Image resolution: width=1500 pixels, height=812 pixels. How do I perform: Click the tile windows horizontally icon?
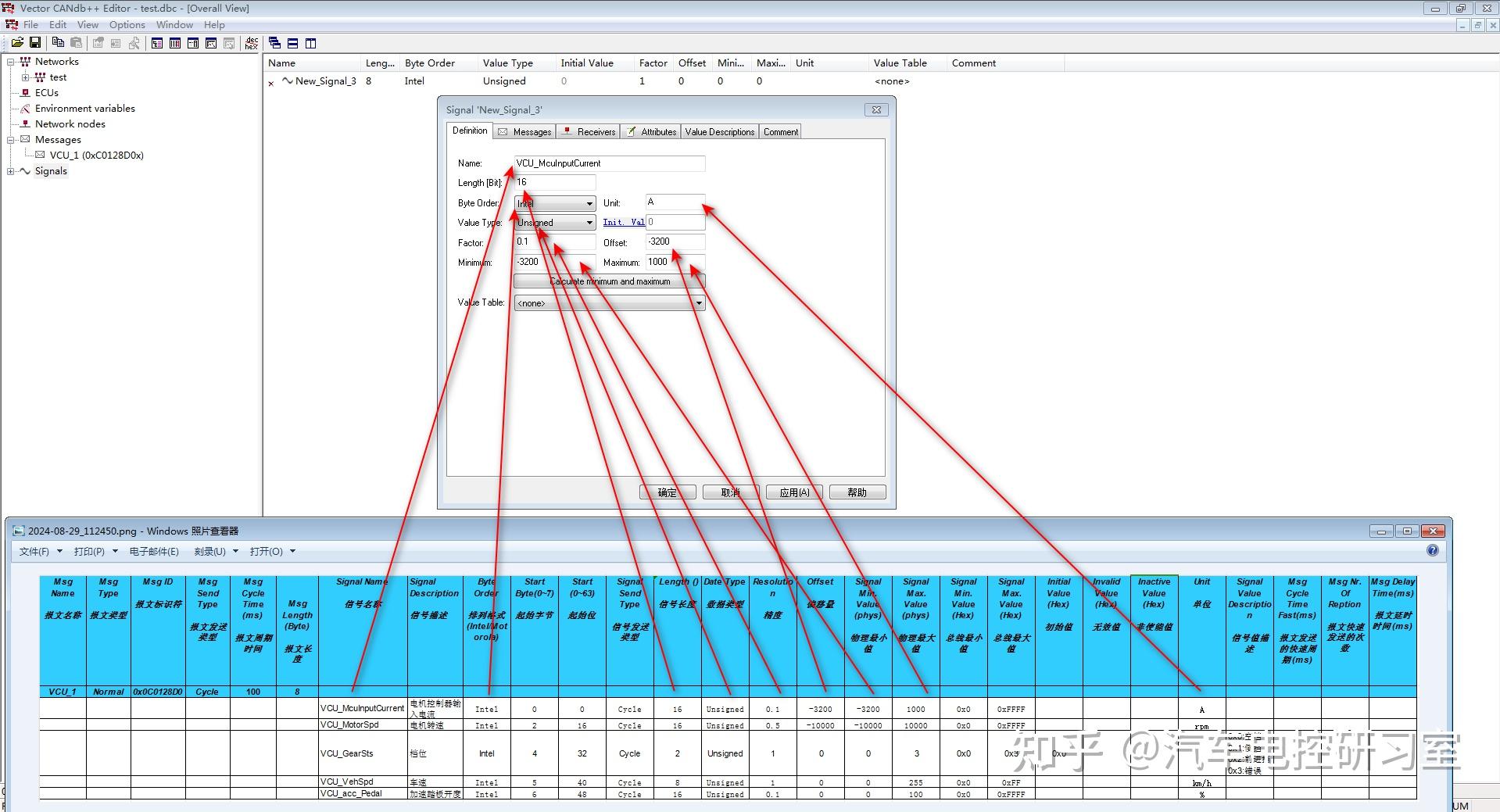click(x=293, y=43)
